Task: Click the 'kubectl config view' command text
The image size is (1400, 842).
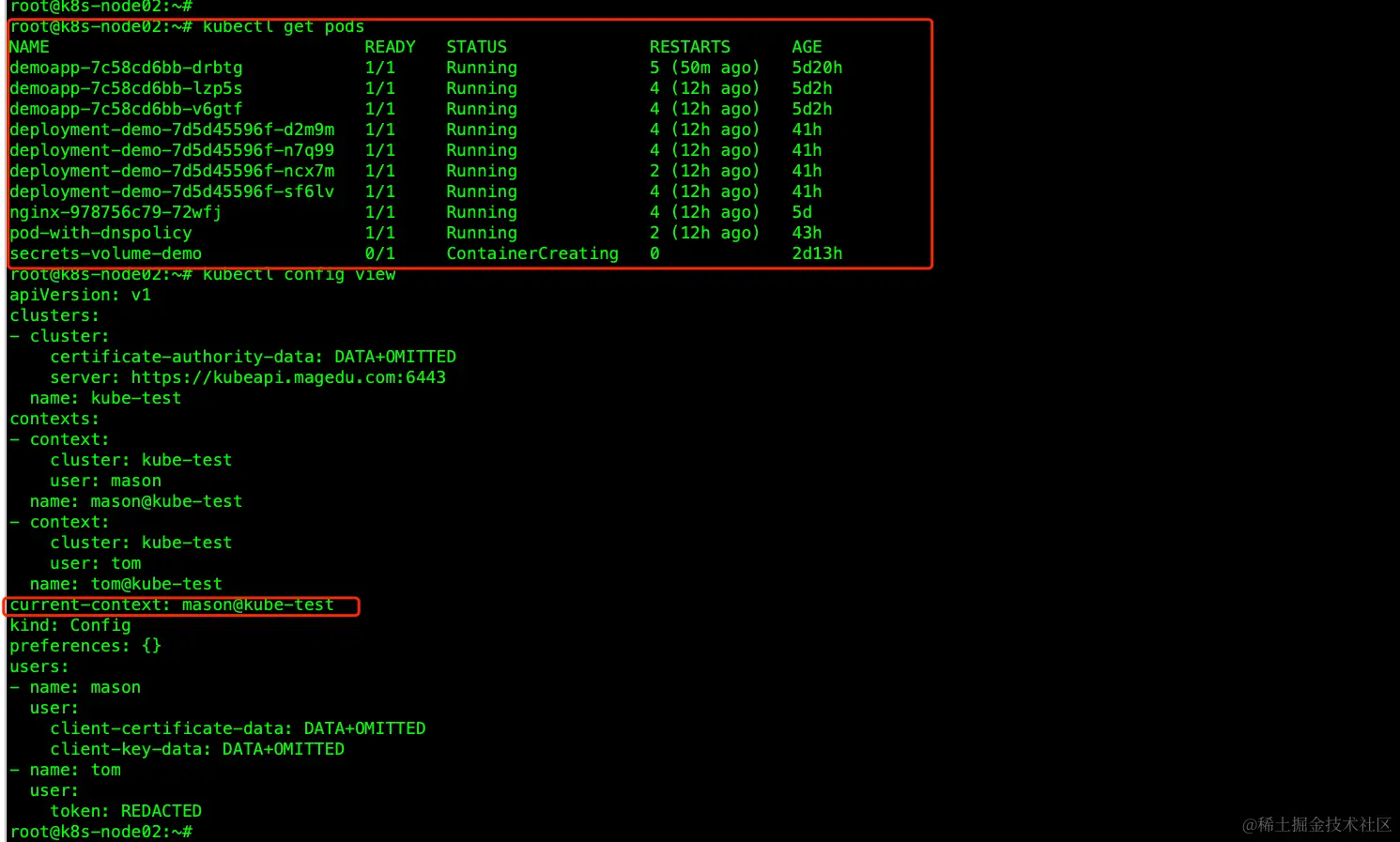Action: (299, 274)
